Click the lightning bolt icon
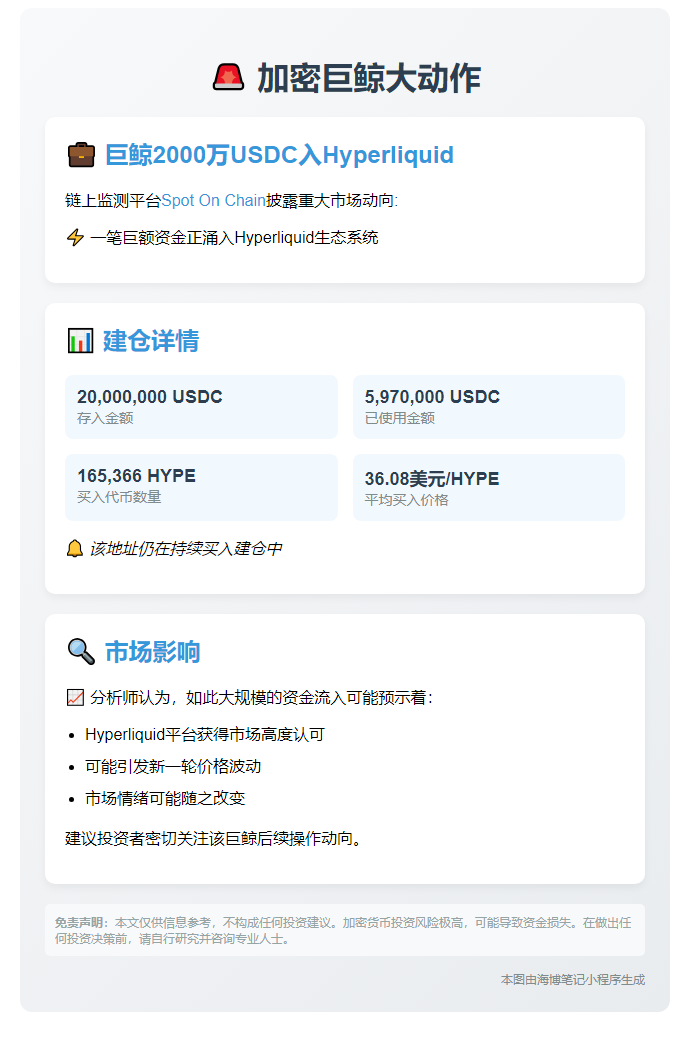Image resolution: width=690 pixels, height=1044 pixels. tap(75, 238)
